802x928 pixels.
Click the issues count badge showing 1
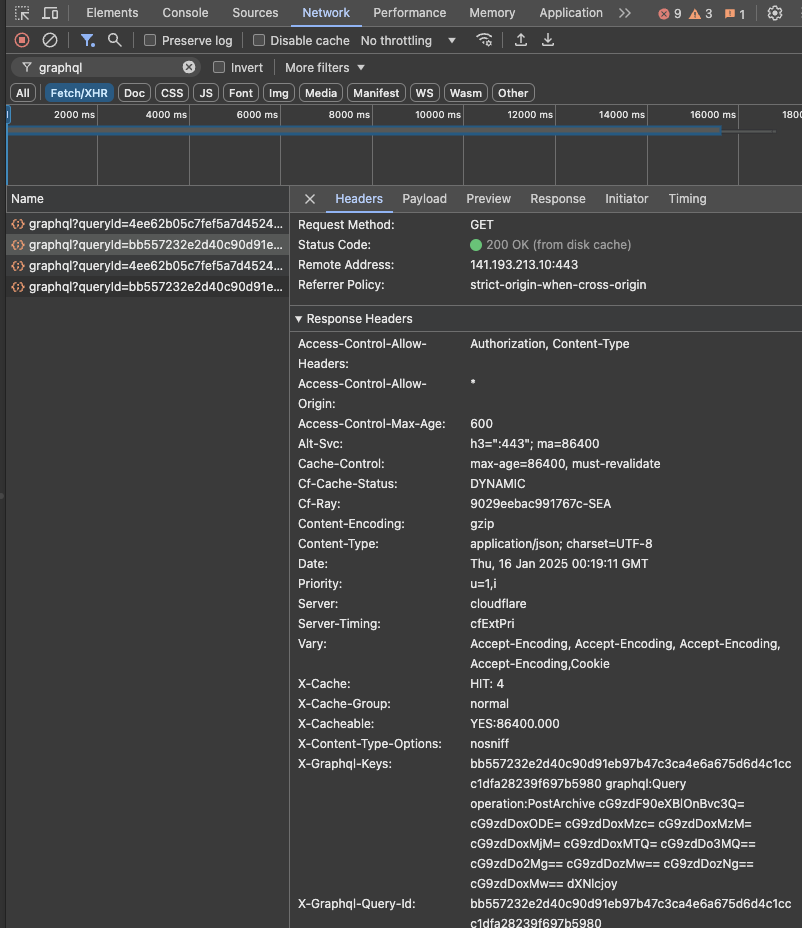[x=735, y=14]
